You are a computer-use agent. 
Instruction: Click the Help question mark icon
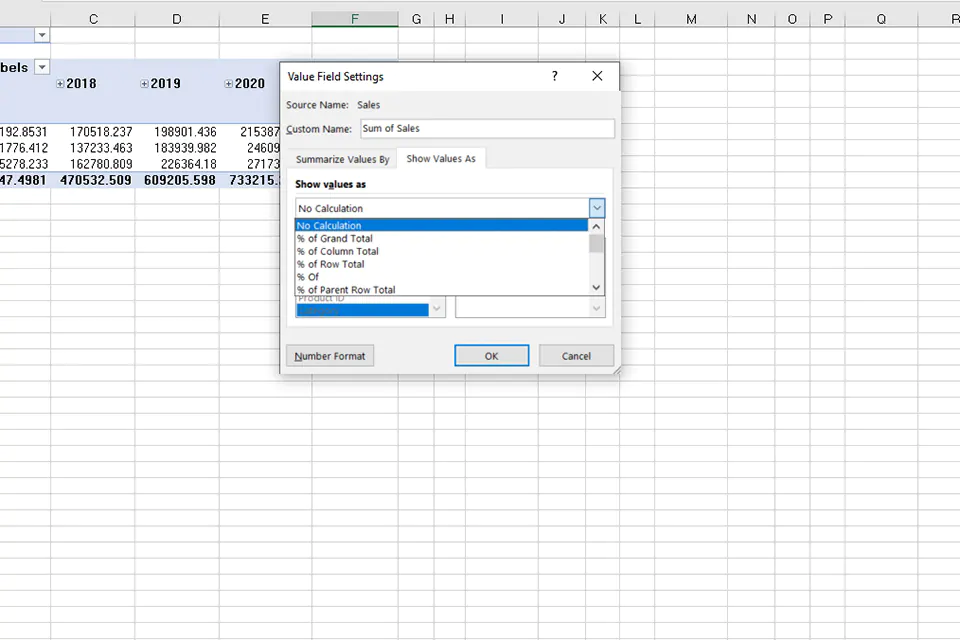tap(554, 76)
